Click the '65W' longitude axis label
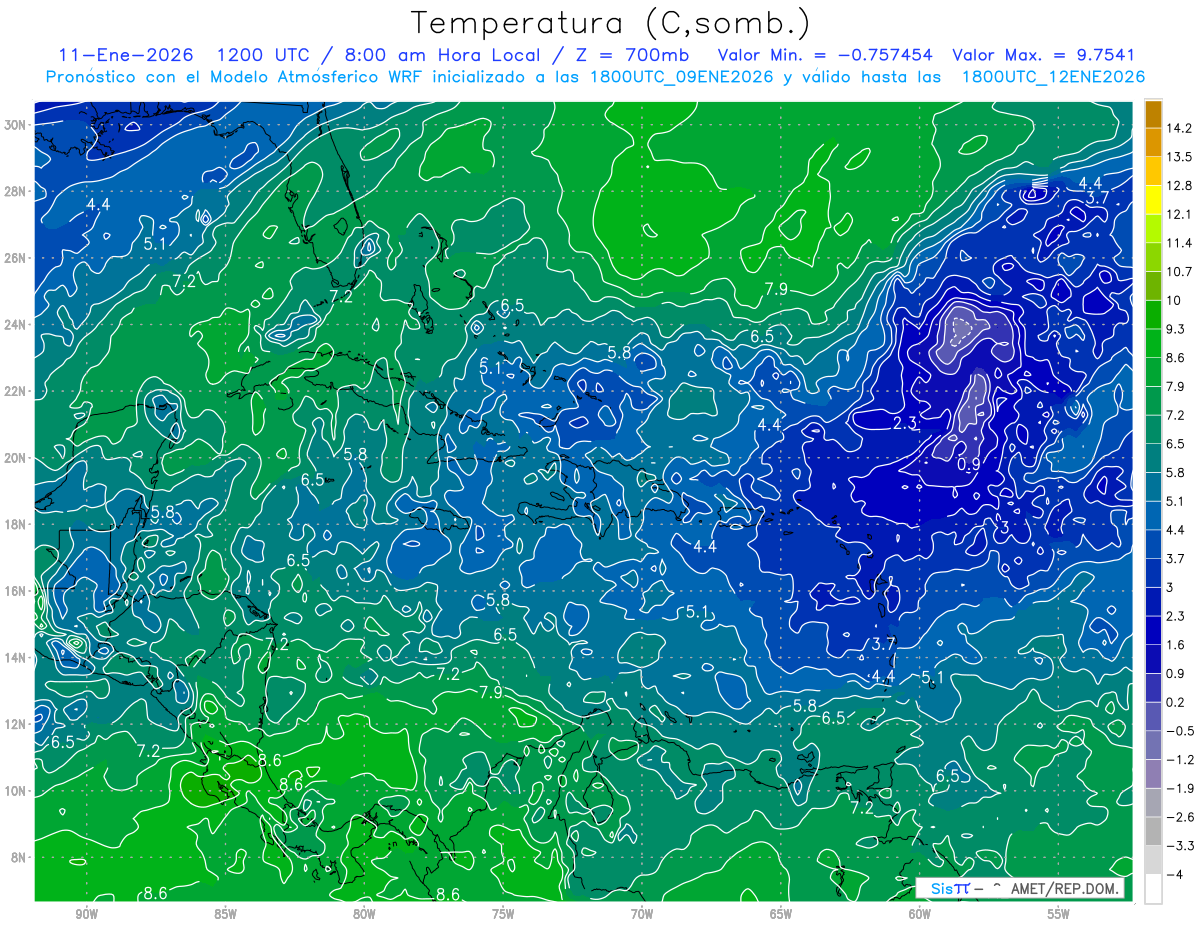1200x927 pixels. tap(781, 915)
